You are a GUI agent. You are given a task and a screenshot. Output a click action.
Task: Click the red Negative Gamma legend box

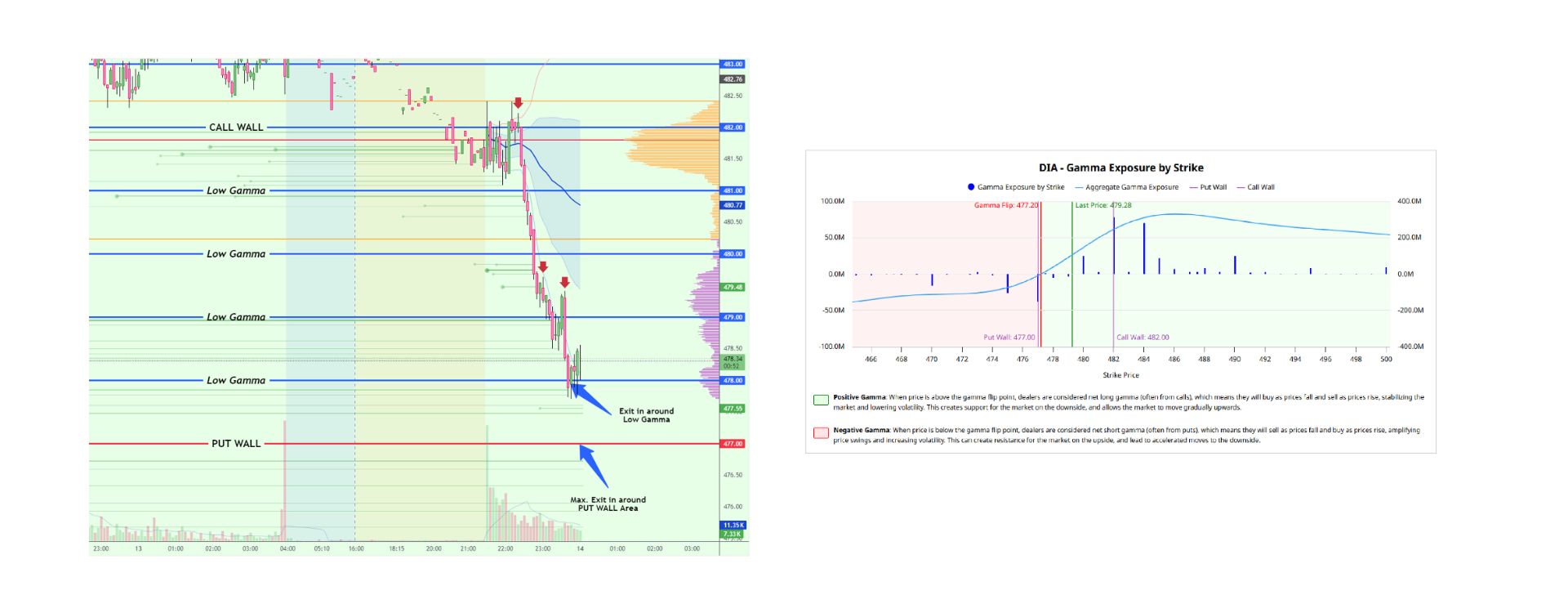pyautogui.click(x=821, y=433)
